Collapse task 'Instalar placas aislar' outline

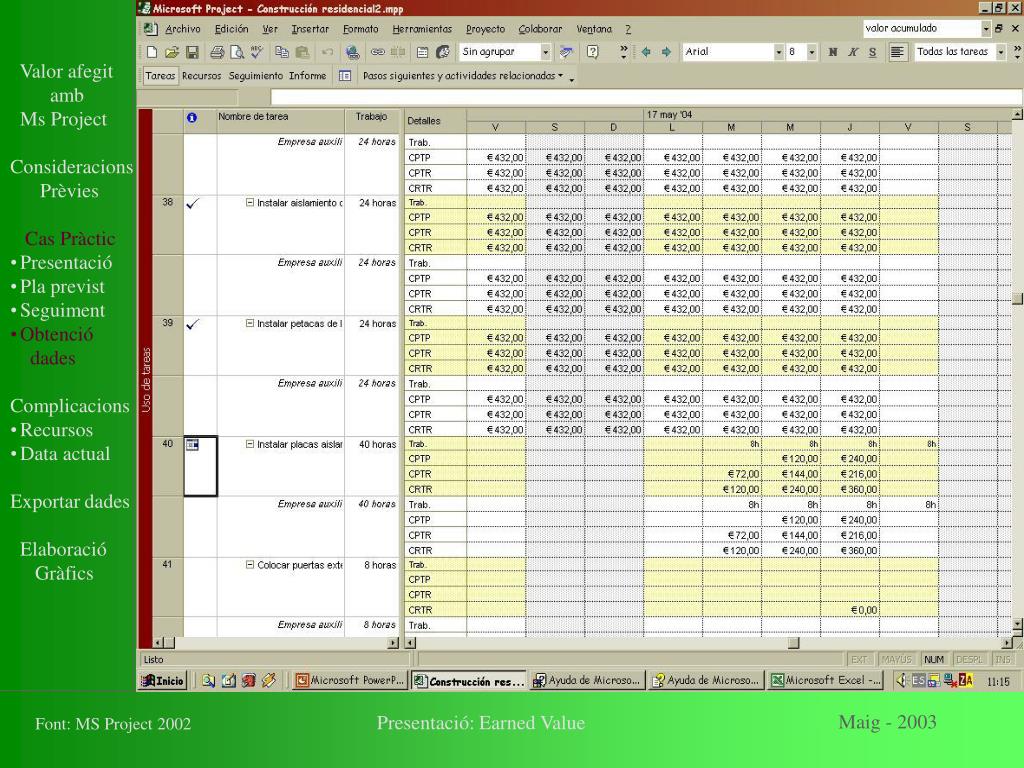point(249,444)
